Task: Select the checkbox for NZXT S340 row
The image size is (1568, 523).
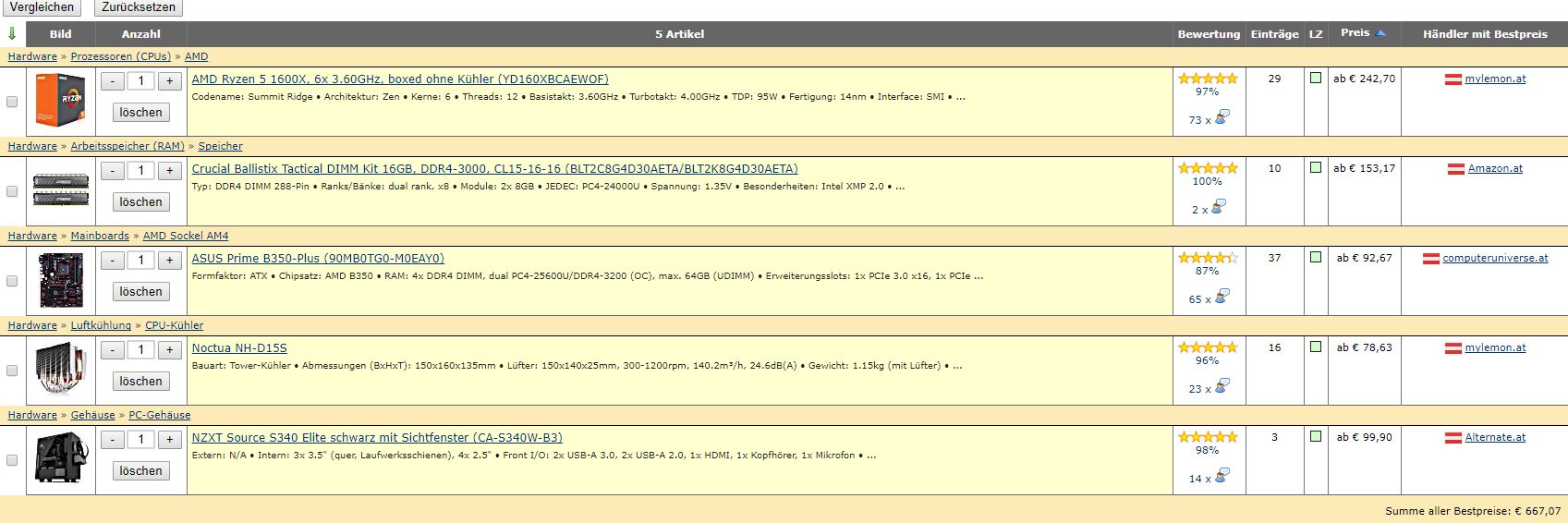Action: 12,460
